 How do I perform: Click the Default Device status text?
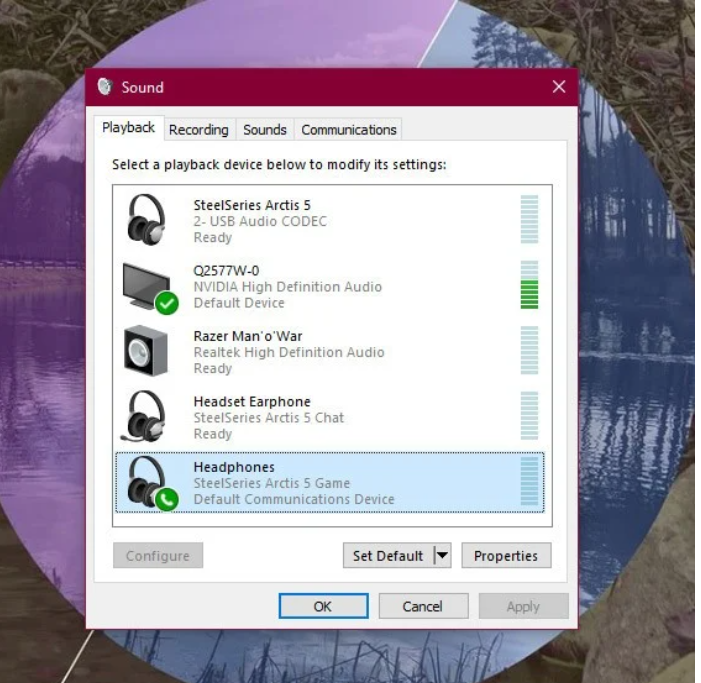point(239,303)
